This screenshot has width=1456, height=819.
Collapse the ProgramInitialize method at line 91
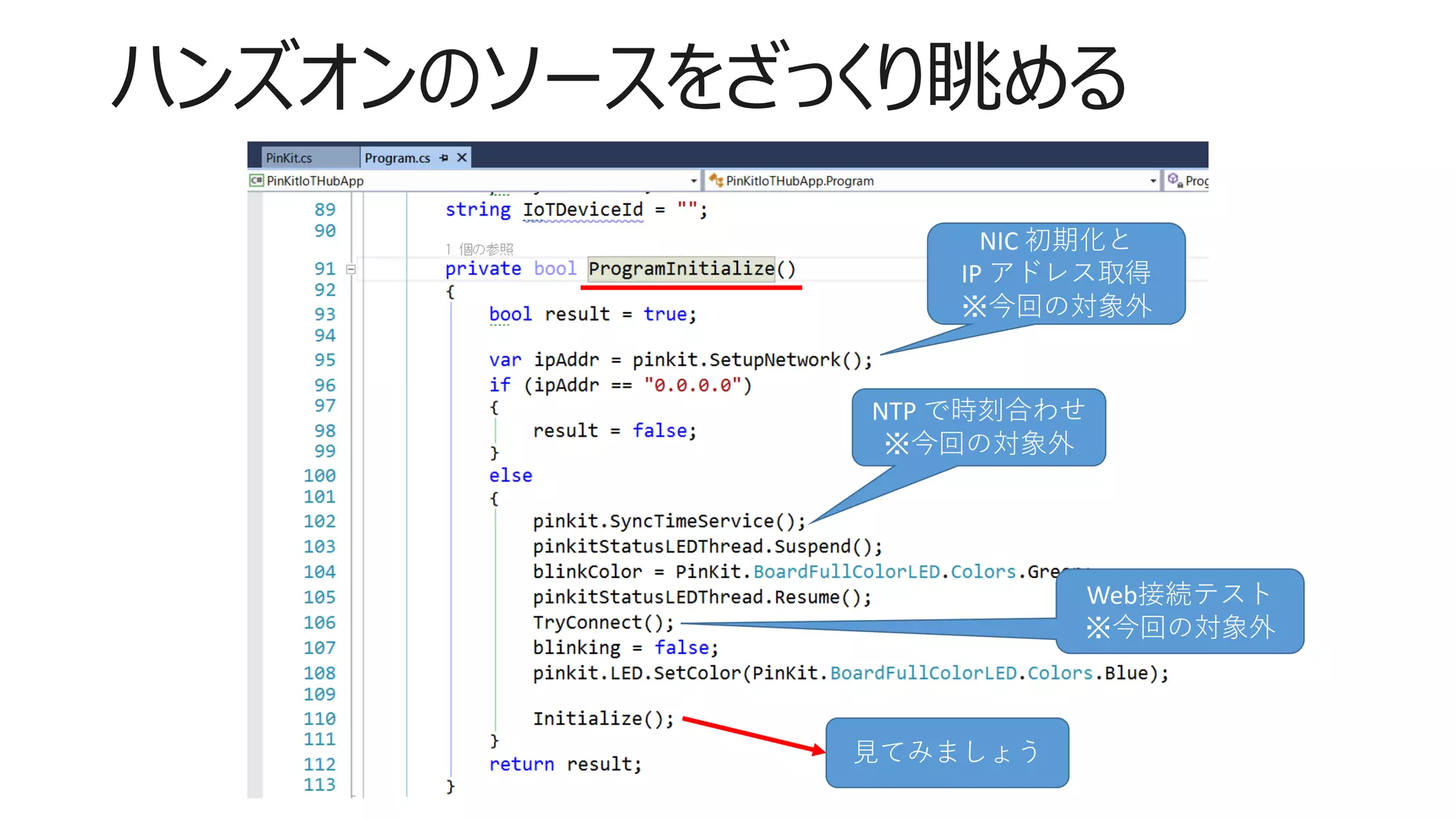click(350, 269)
